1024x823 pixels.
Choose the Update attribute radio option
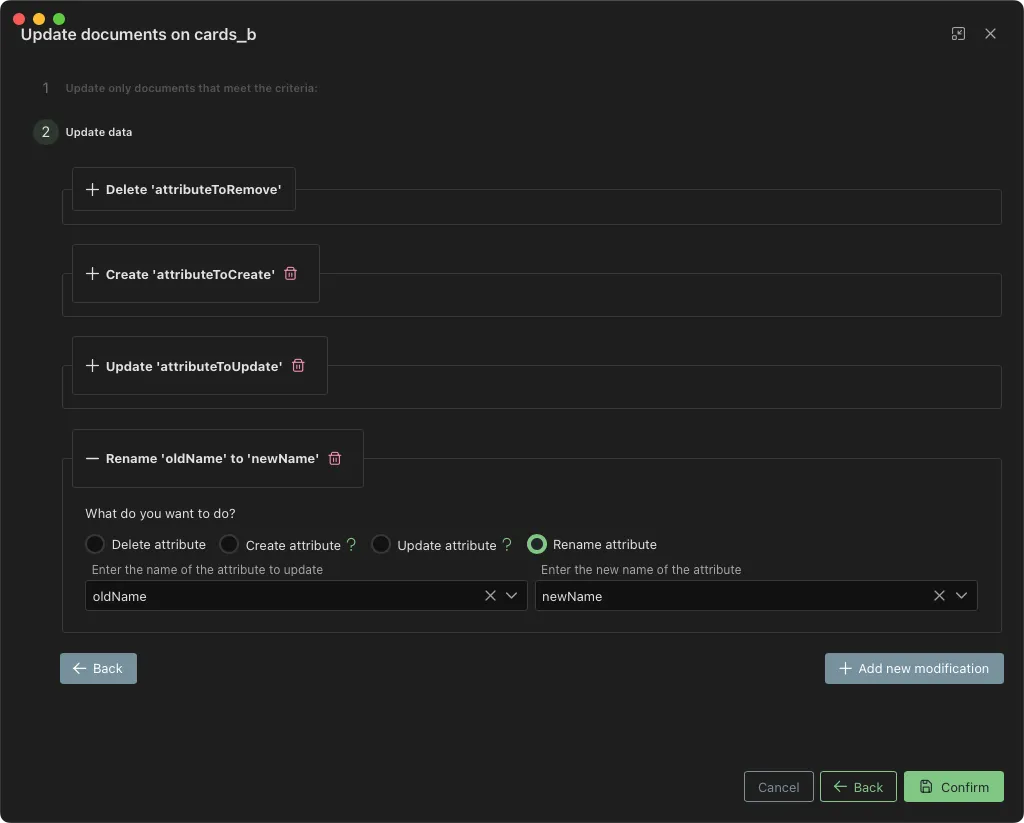tap(381, 545)
